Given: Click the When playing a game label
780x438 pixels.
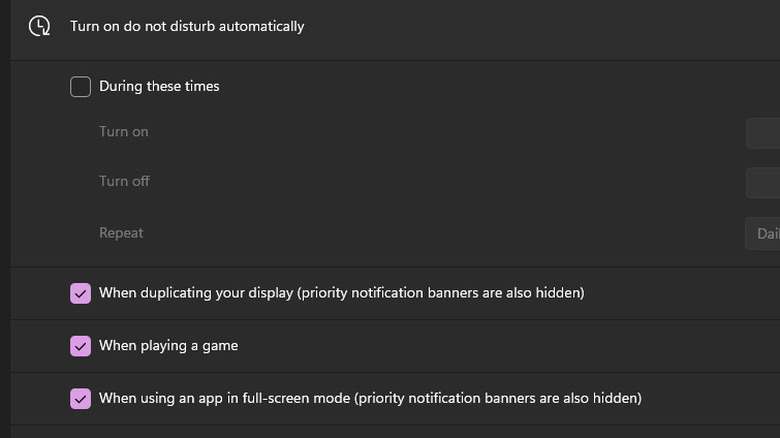Looking at the screenshot, I should pos(168,346).
